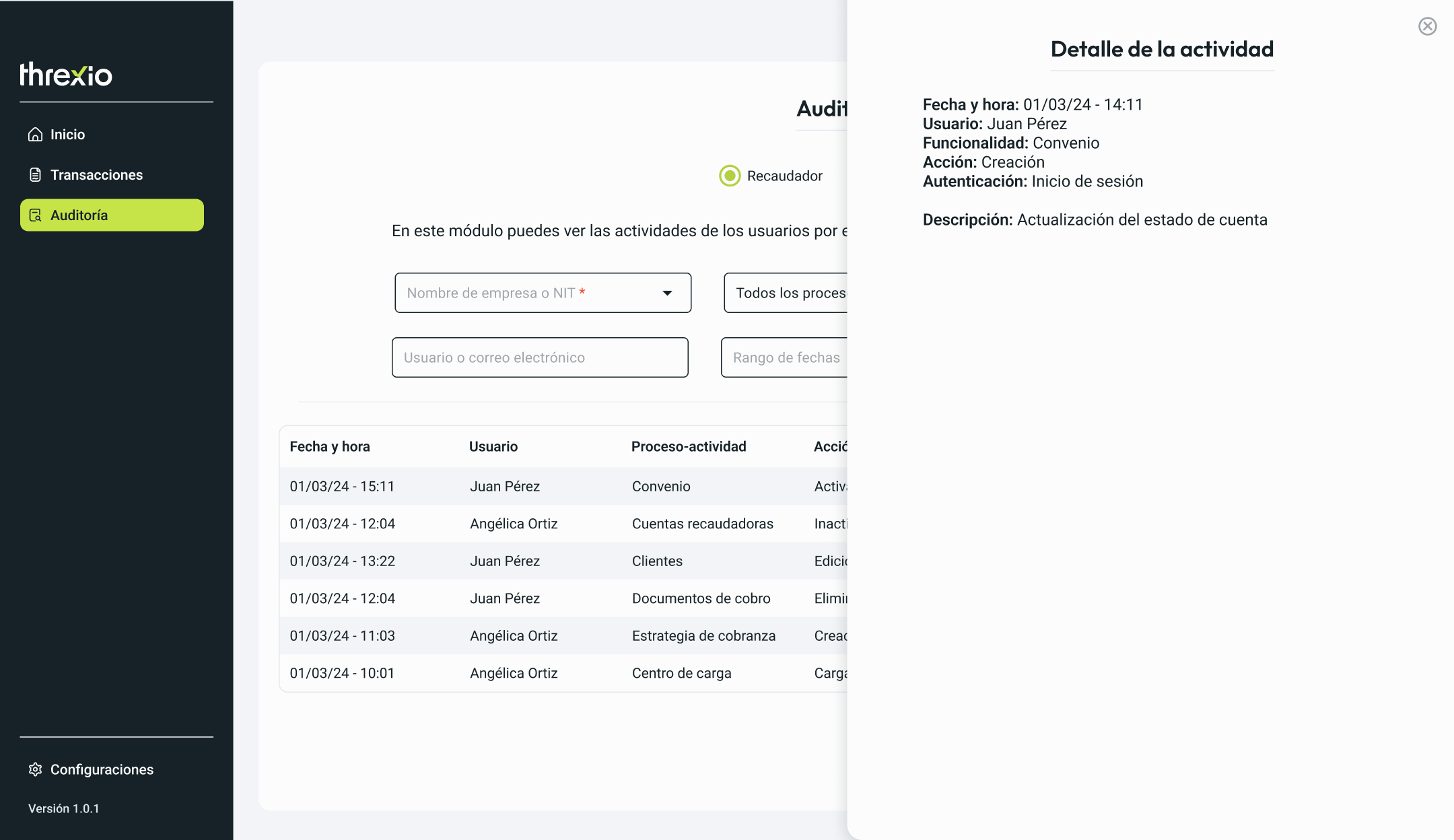1454x840 pixels.
Task: Click the threxio logo
Action: pos(66,74)
